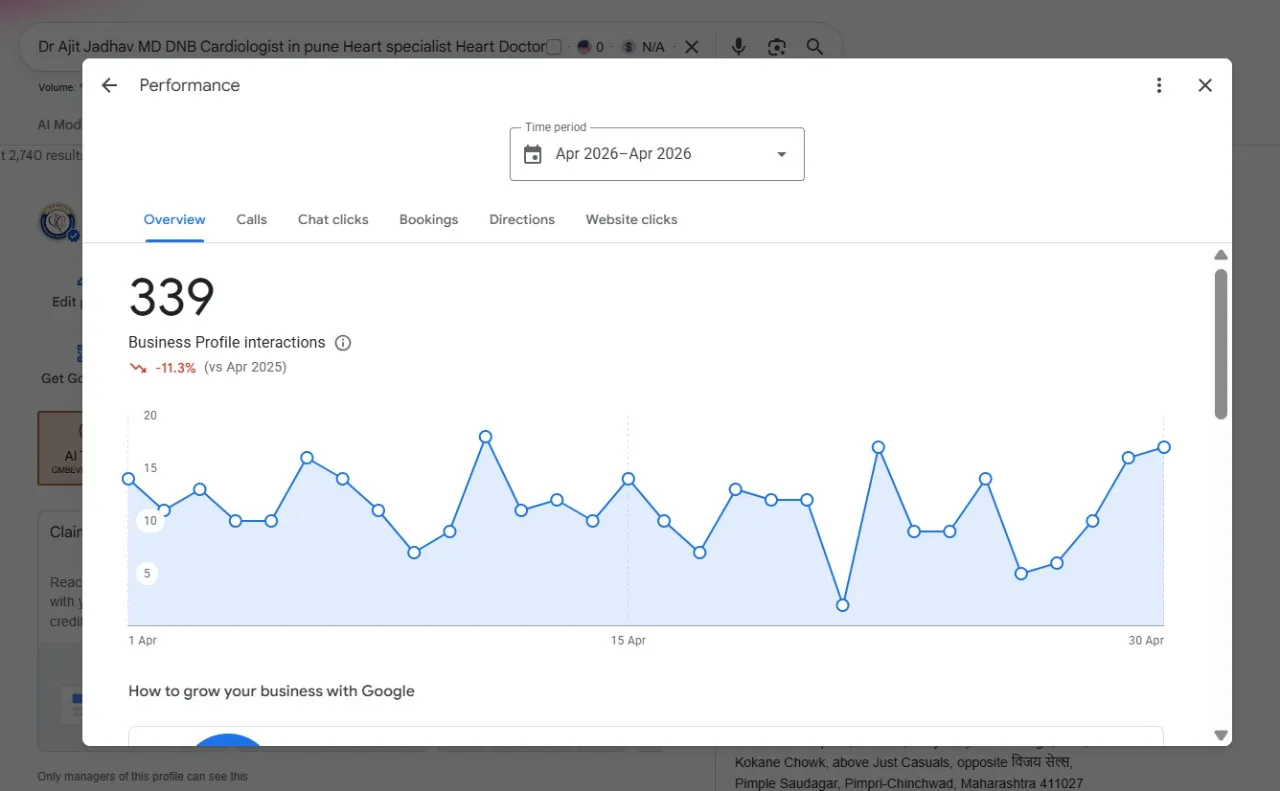
Task: Switch to the Calls tab
Action: pos(251,219)
